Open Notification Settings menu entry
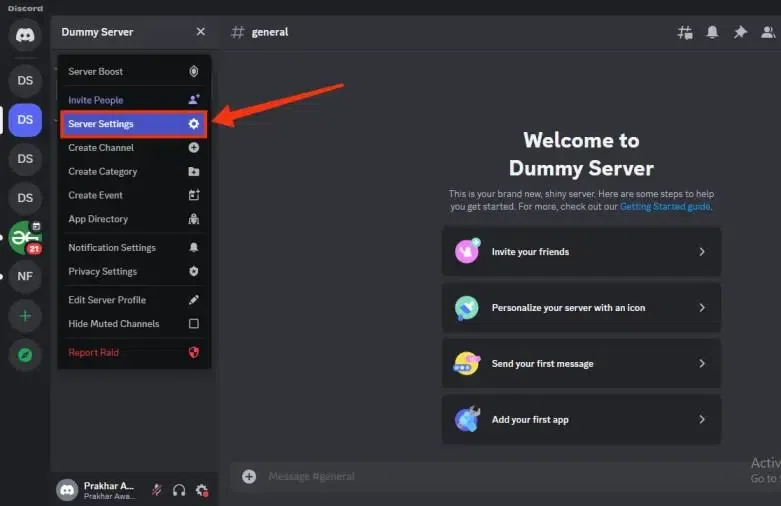 click(x=134, y=248)
